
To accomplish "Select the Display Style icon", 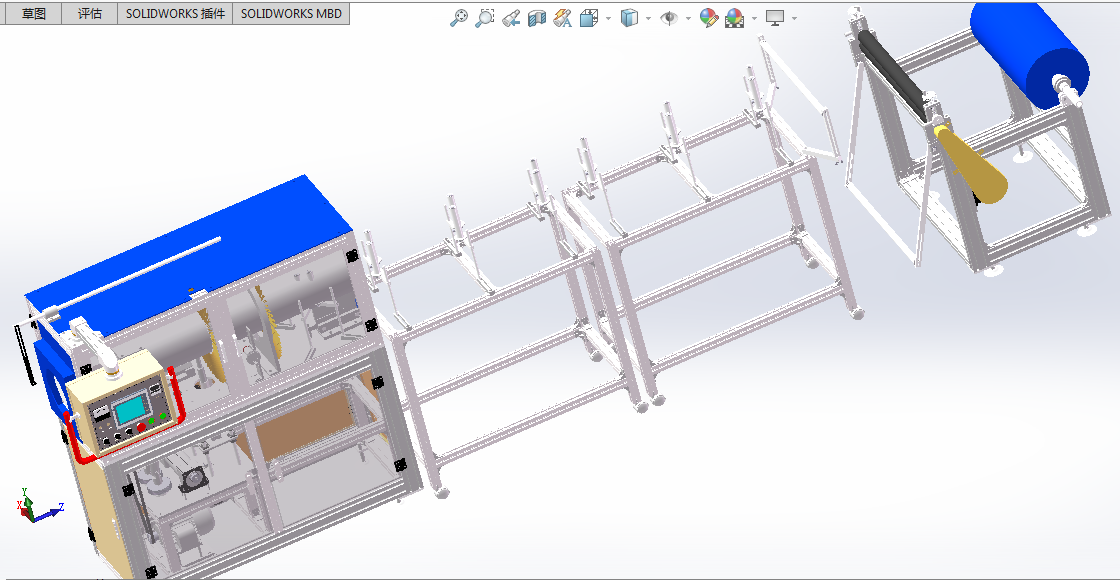I will pos(627,17).
